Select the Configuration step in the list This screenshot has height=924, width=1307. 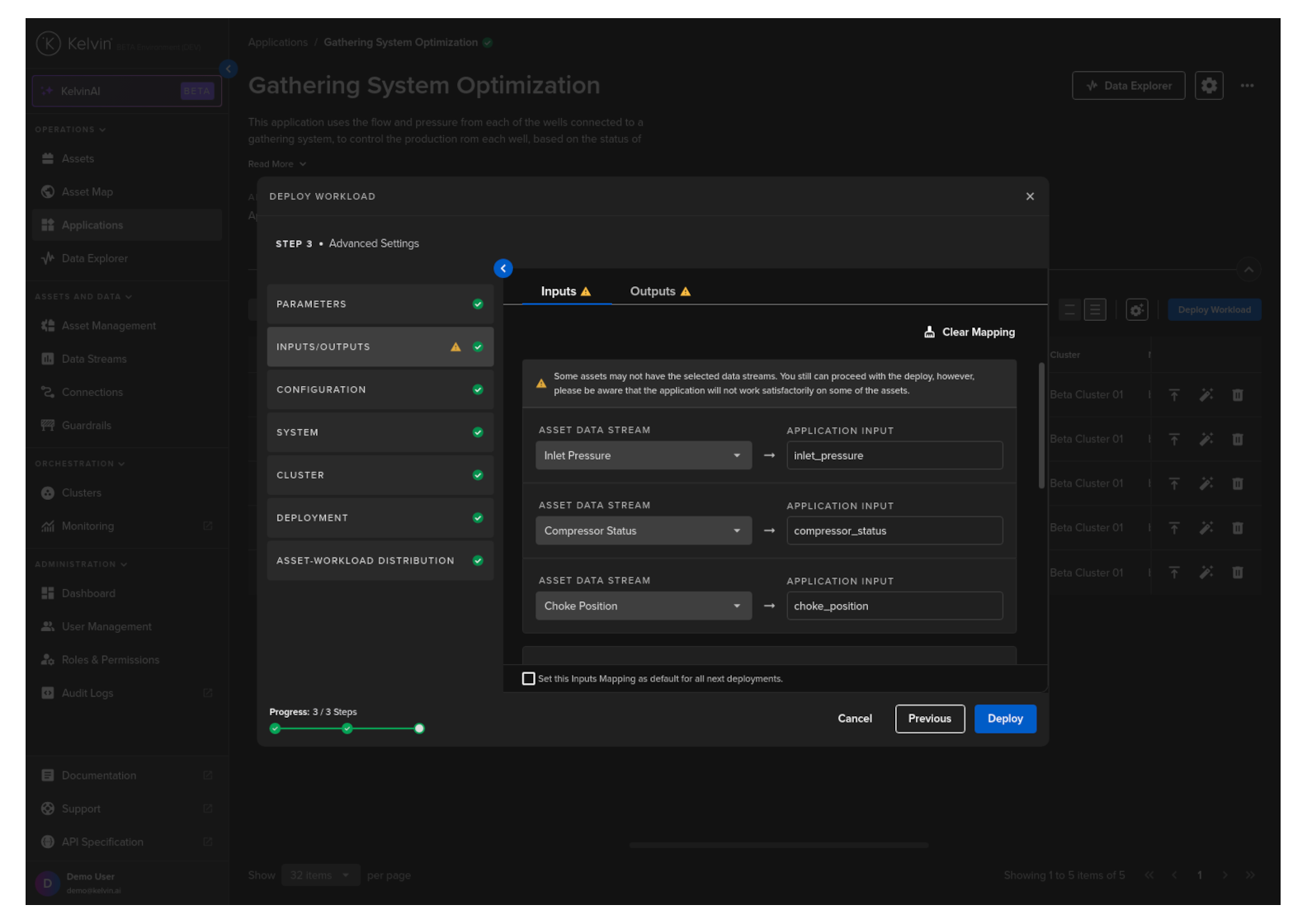pyautogui.click(x=380, y=390)
